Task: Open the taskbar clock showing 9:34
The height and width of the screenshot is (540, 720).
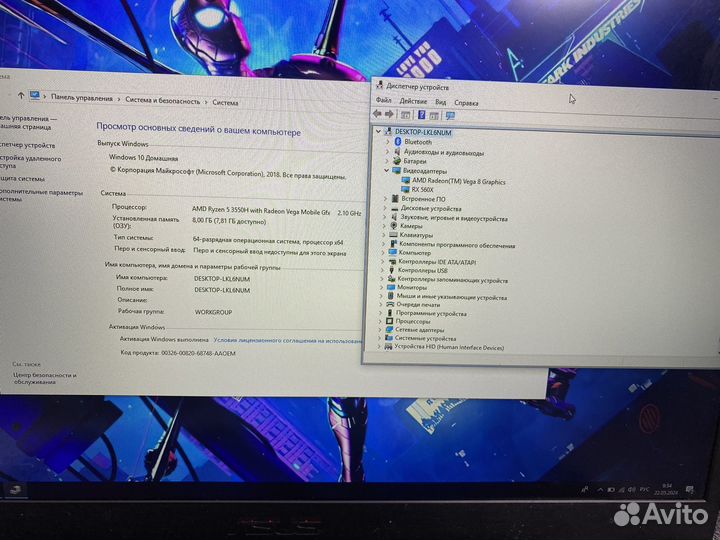Action: click(x=668, y=489)
